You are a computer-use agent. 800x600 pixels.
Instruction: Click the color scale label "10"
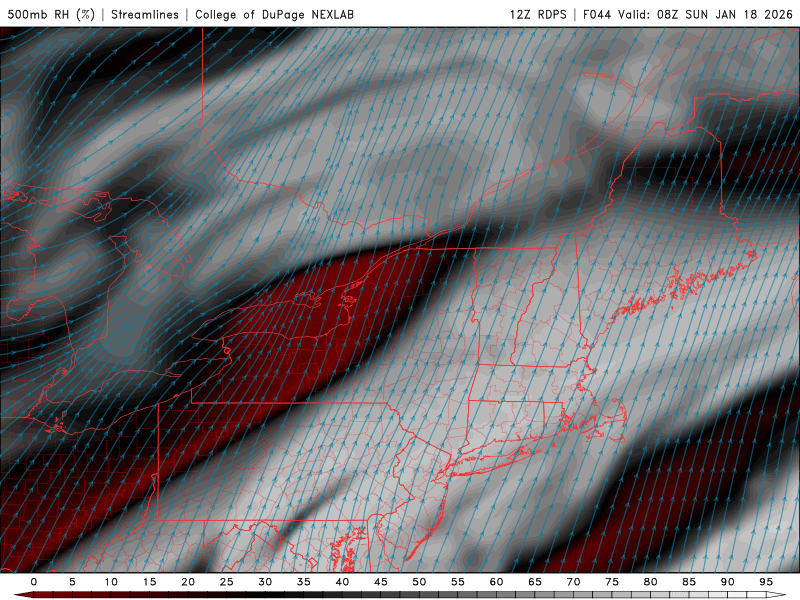click(111, 582)
